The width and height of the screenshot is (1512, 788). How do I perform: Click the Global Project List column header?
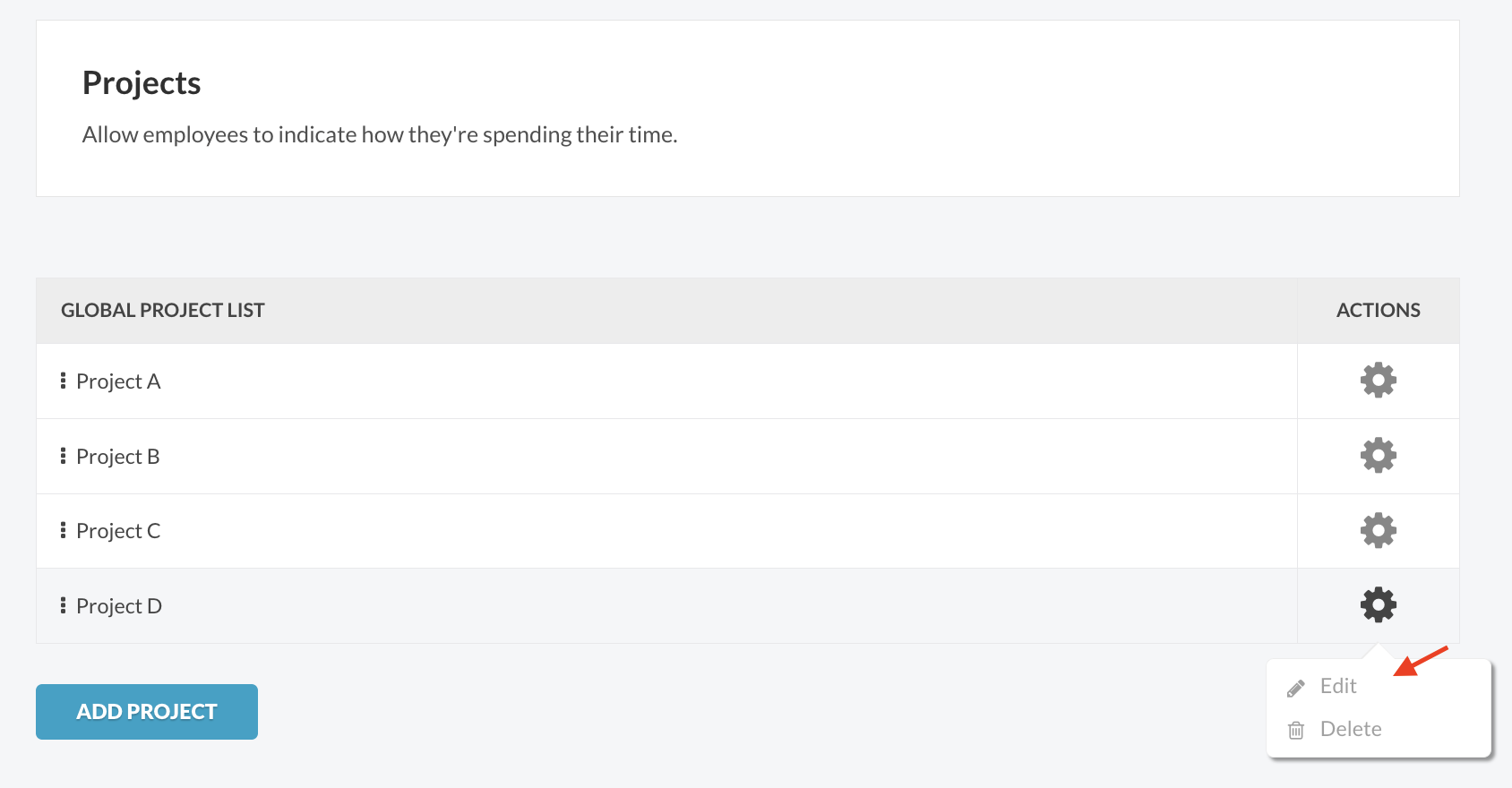163,311
